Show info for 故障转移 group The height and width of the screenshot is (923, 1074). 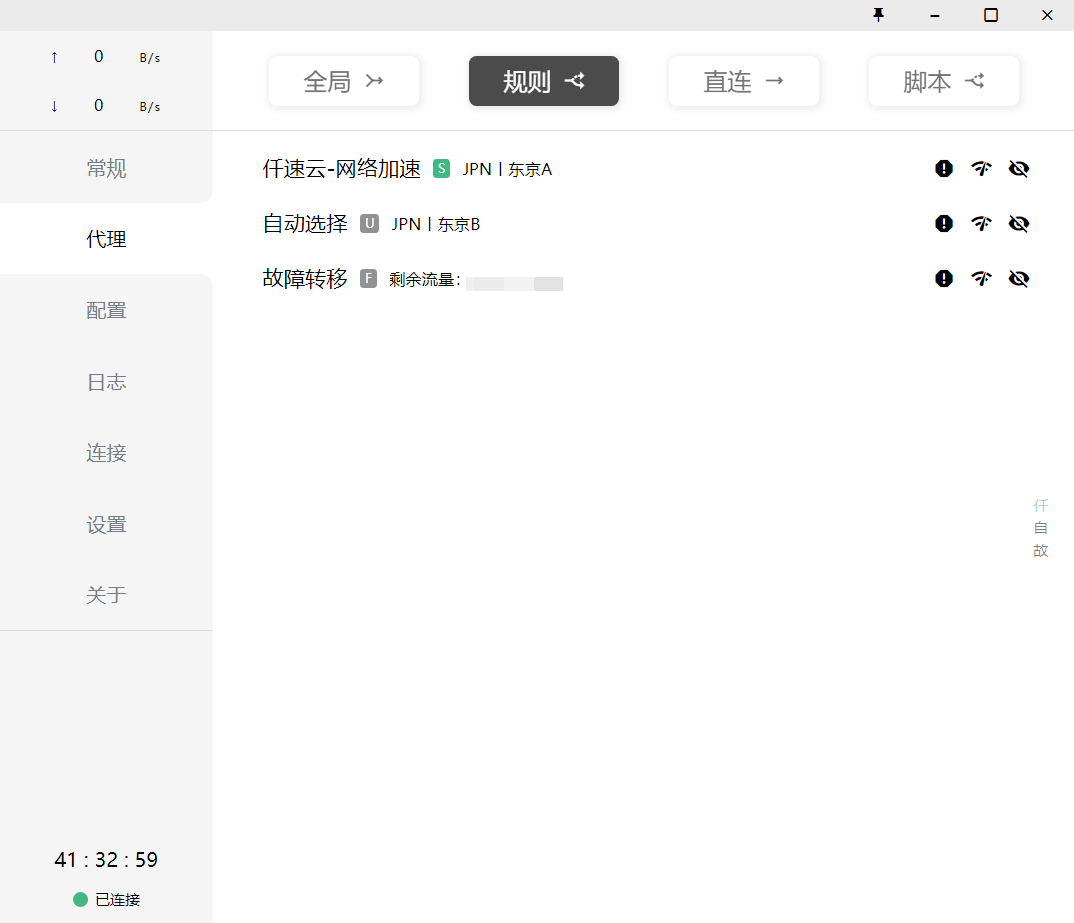coord(944,279)
